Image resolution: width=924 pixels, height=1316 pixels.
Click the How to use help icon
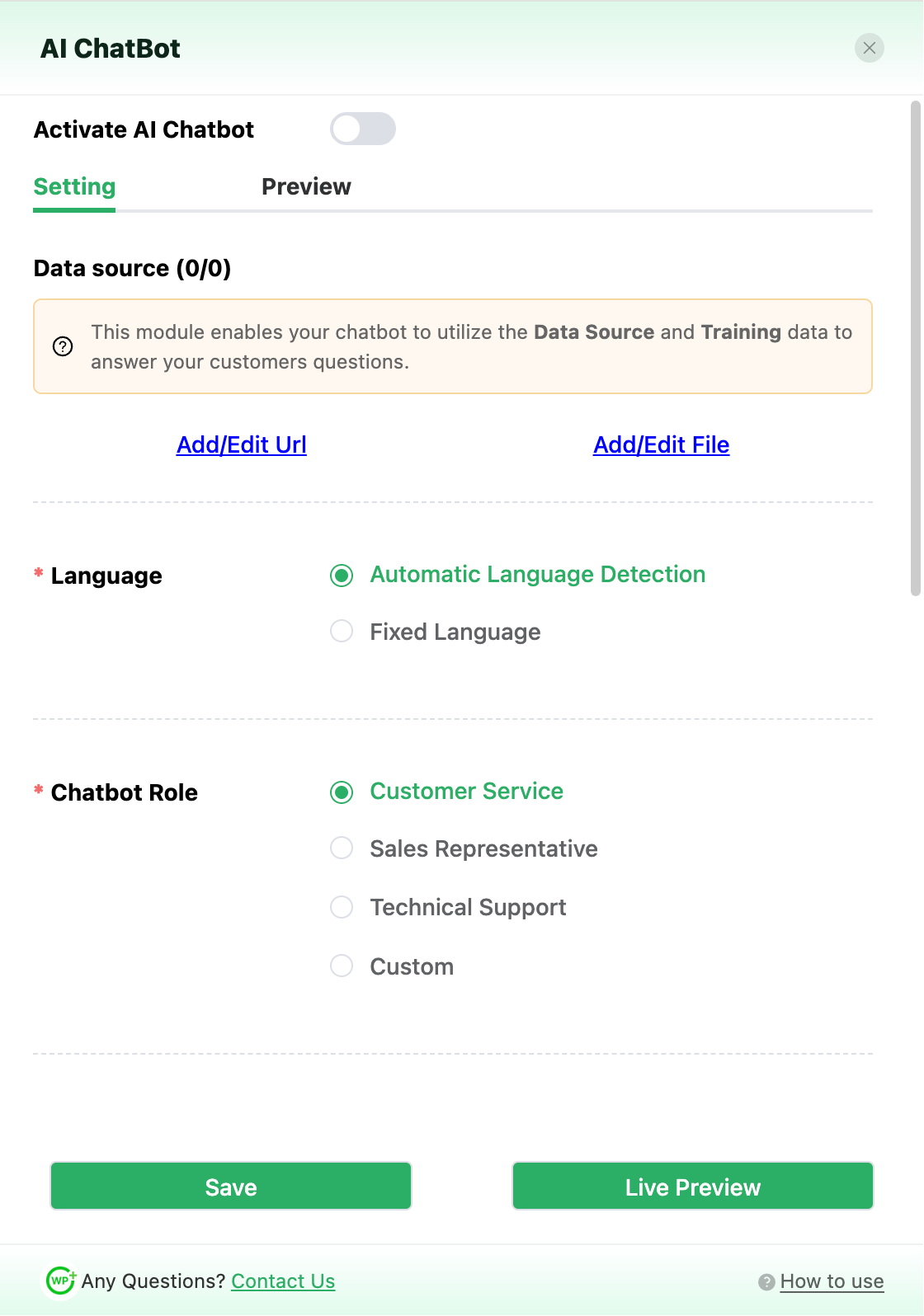(766, 1282)
